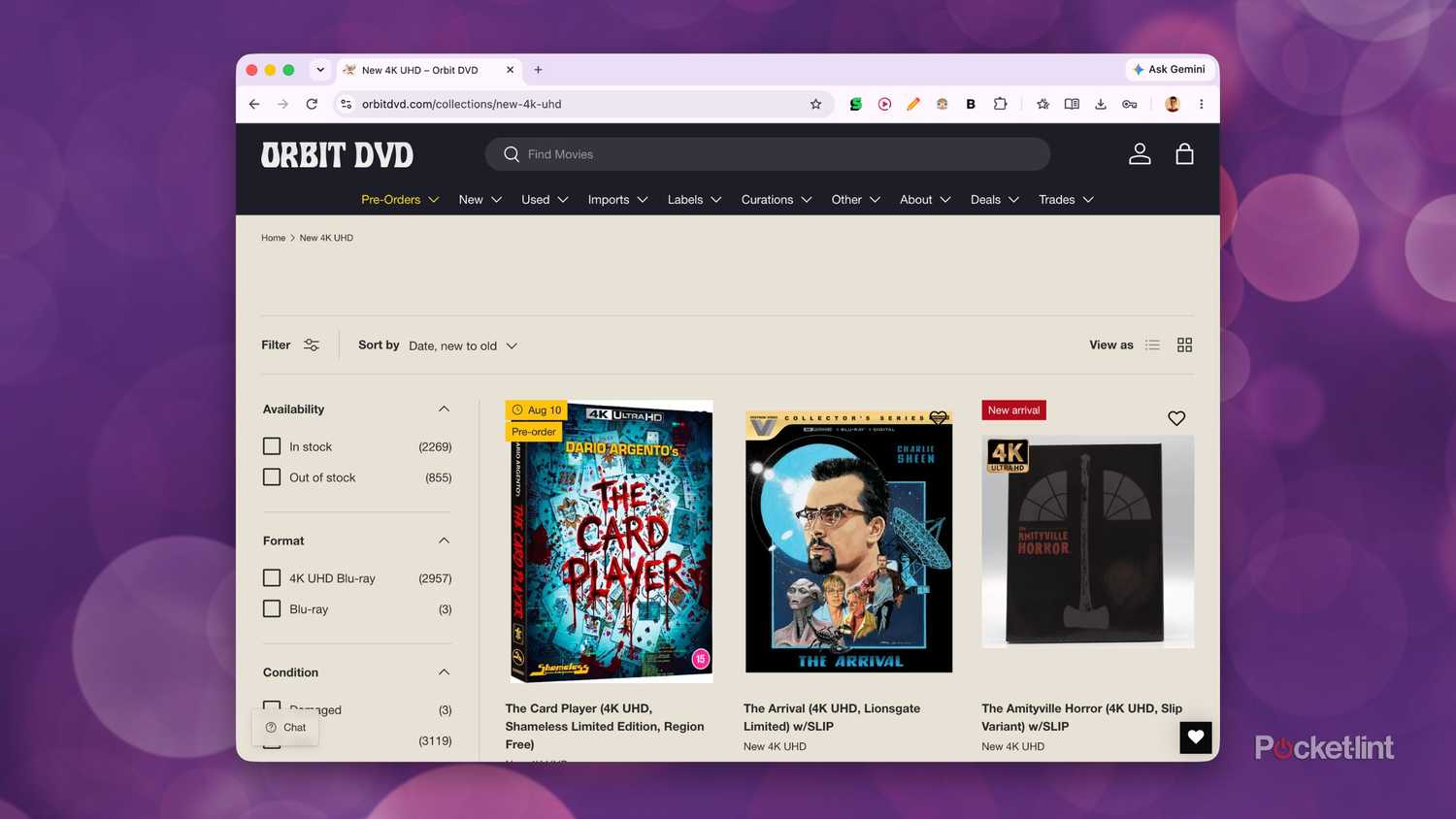Click the password key icon
The width and height of the screenshot is (1456, 819).
click(x=1130, y=104)
